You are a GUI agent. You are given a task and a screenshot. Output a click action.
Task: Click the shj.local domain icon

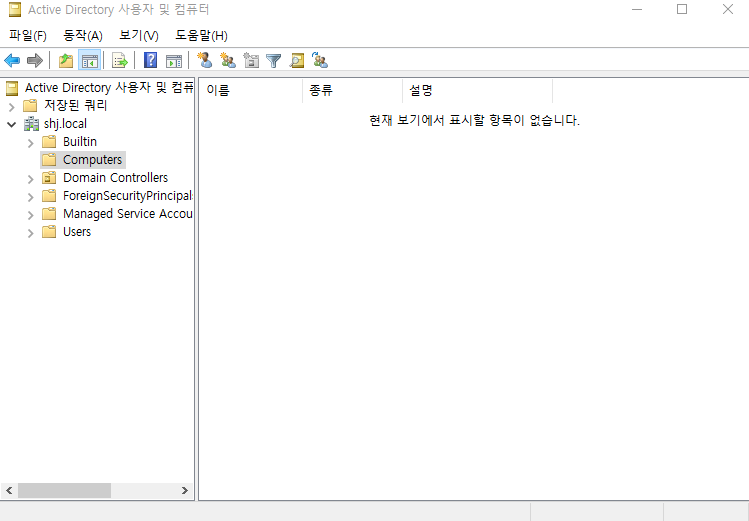pyautogui.click(x=32, y=124)
